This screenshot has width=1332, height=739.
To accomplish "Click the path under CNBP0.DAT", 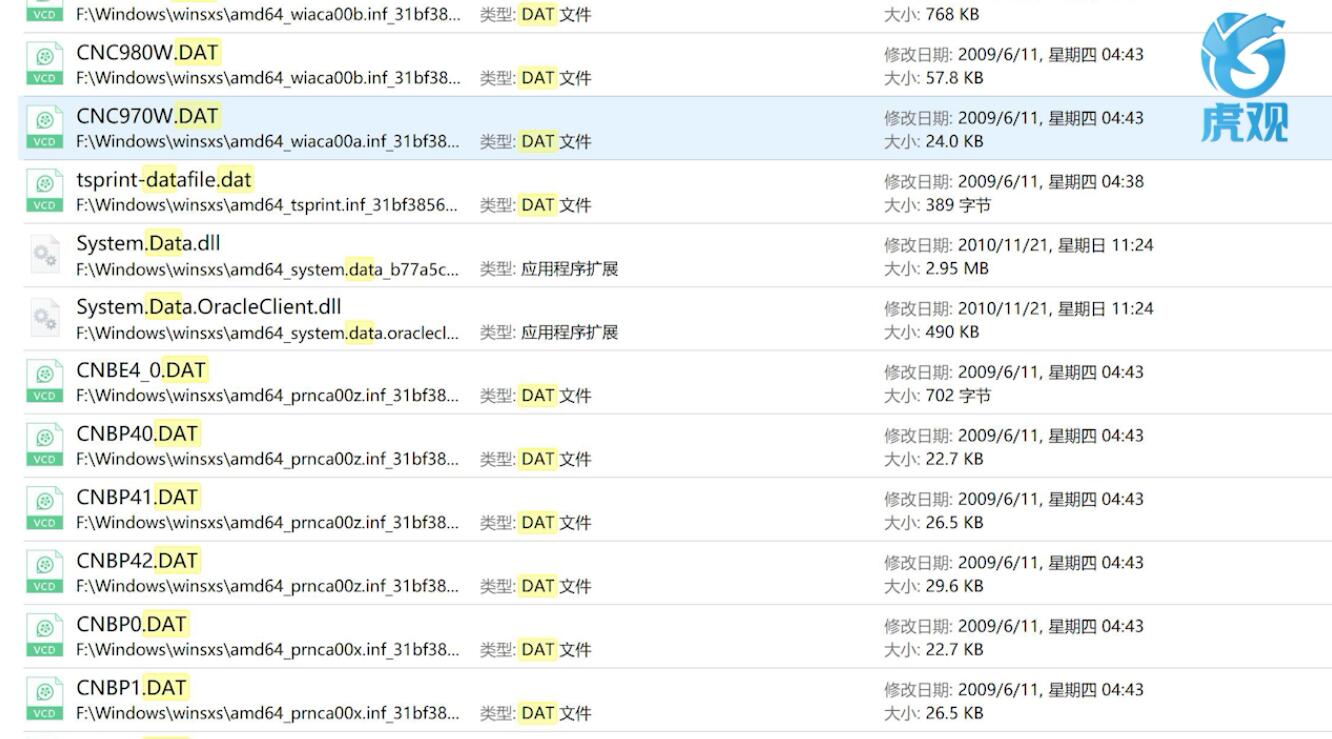I will coord(268,649).
